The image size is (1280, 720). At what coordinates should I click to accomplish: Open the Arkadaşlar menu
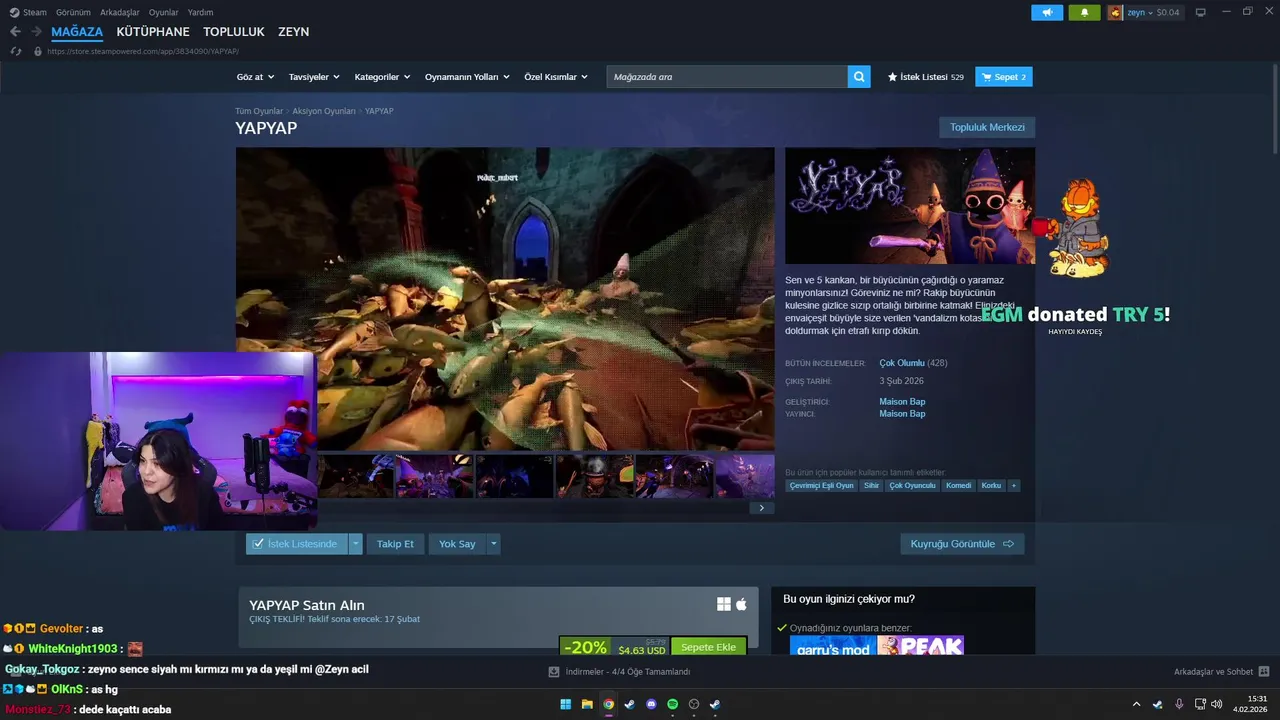(120, 12)
